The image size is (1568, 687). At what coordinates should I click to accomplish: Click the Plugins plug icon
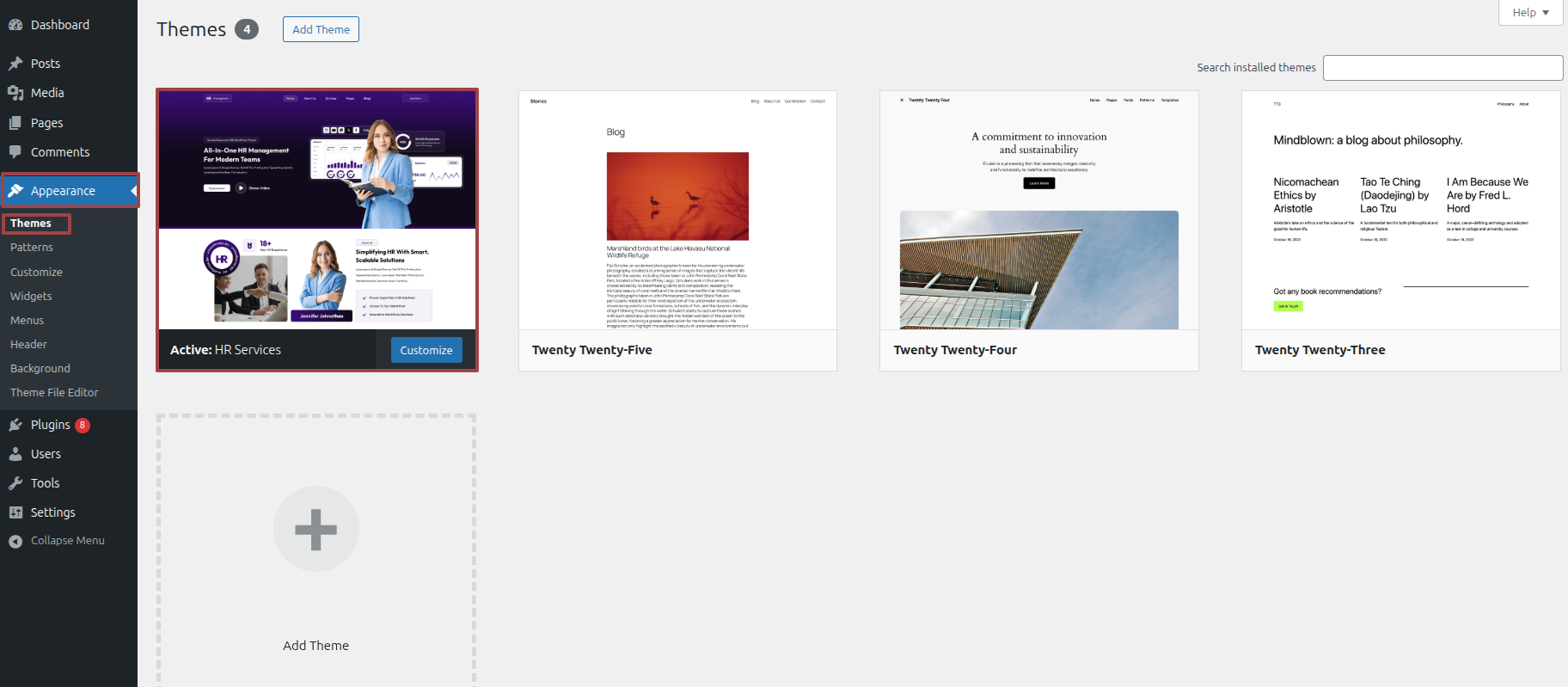pos(15,425)
